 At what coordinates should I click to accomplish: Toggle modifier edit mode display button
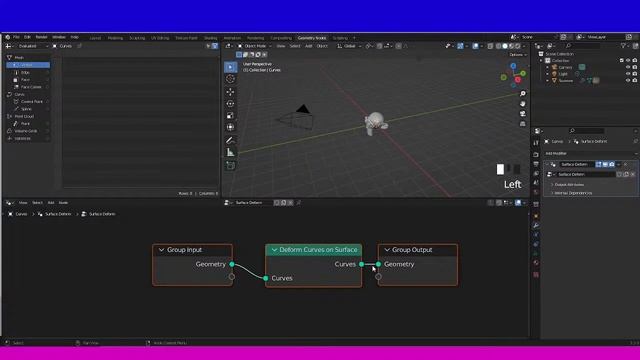pyautogui.click(x=598, y=164)
